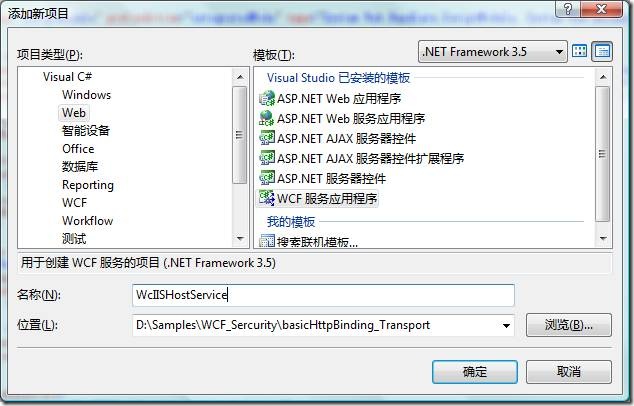
Task: Click the help question mark button
Action: tap(568, 9)
